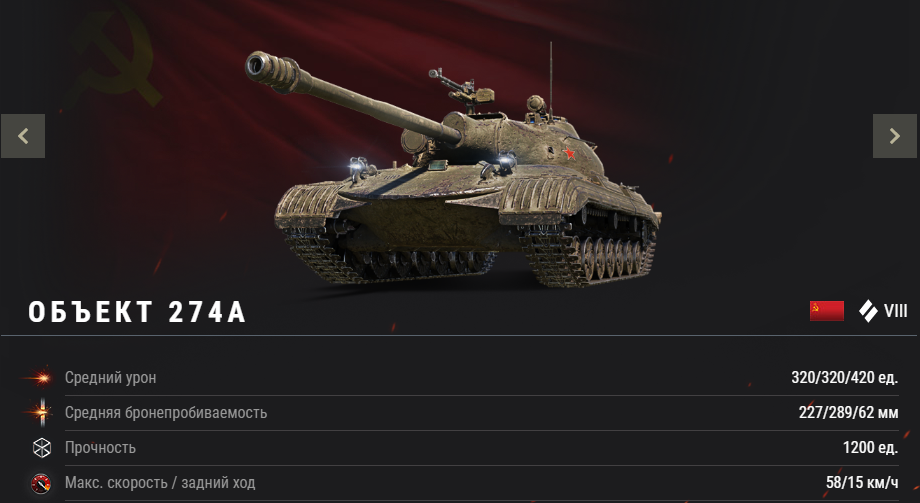
Task: Select the Средняя бронепробиваемость row label
Action: [x=166, y=413]
